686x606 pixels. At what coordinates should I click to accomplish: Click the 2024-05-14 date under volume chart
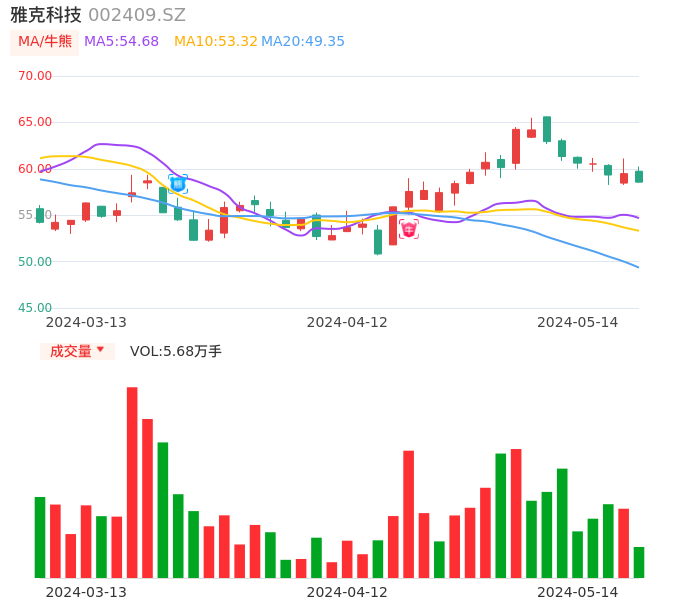(x=578, y=592)
